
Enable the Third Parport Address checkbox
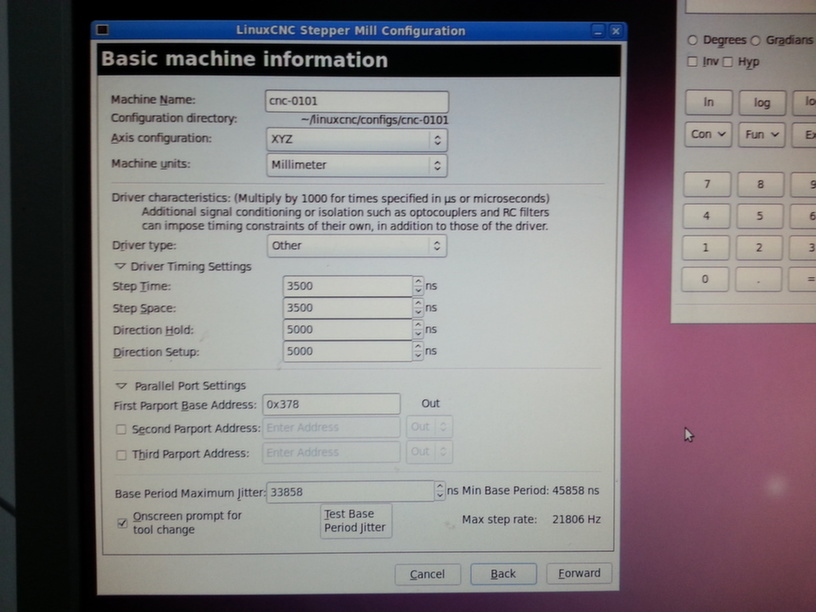click(x=121, y=455)
